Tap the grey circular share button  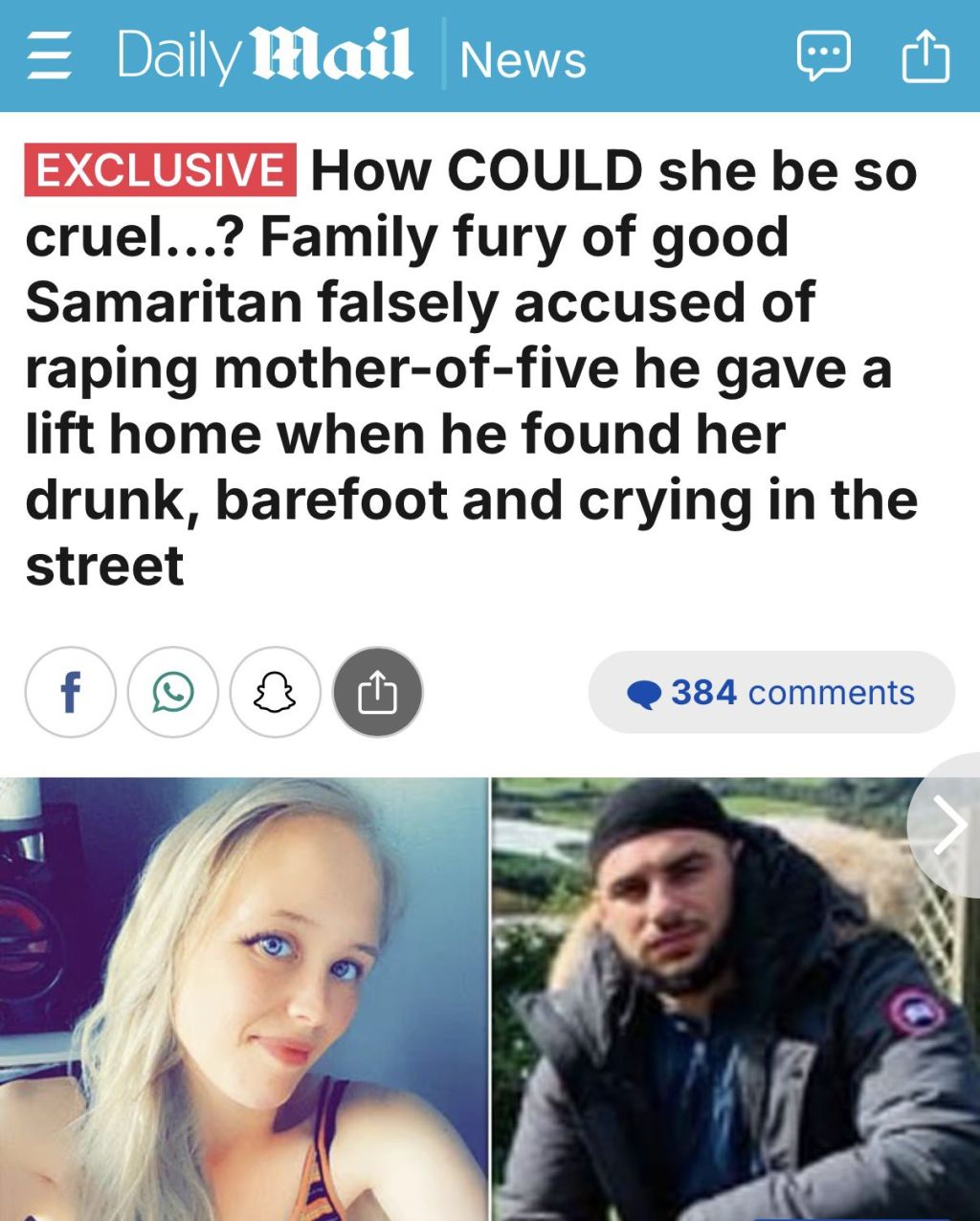click(x=377, y=692)
